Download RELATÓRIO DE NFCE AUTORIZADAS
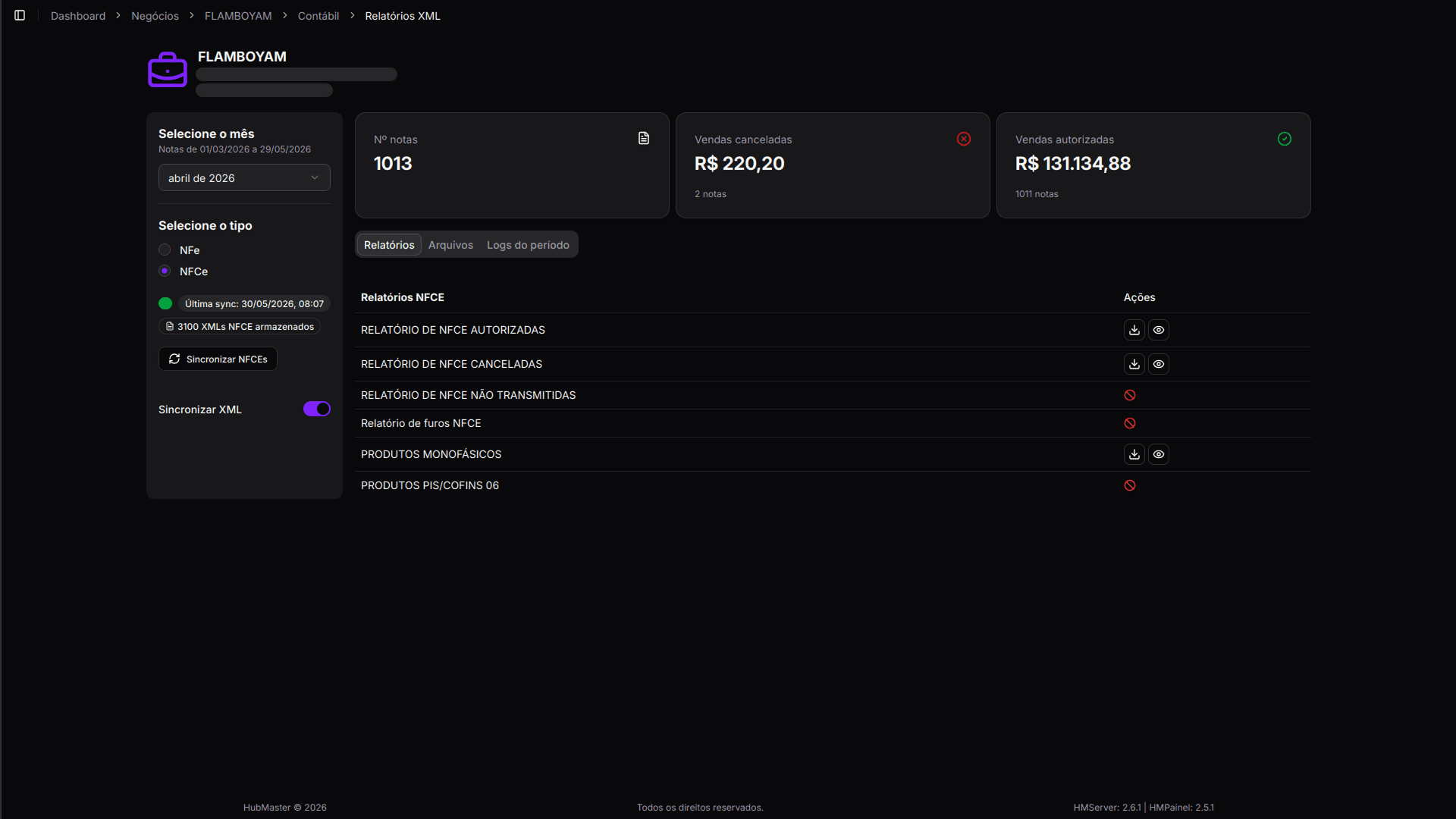The image size is (1456, 819). (x=1134, y=330)
